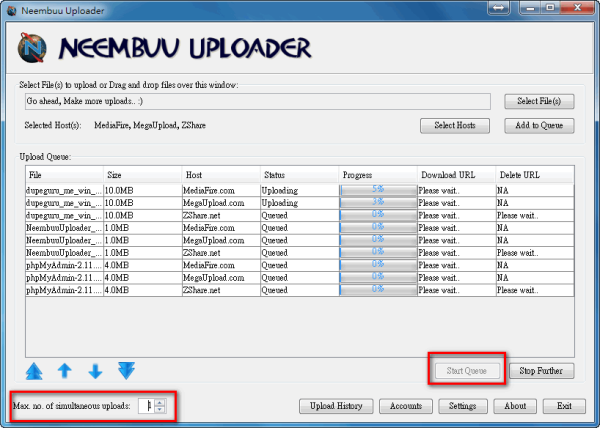Image resolution: width=600 pixels, height=428 pixels.
Task: Click Stop Further button
Action: click(x=541, y=371)
